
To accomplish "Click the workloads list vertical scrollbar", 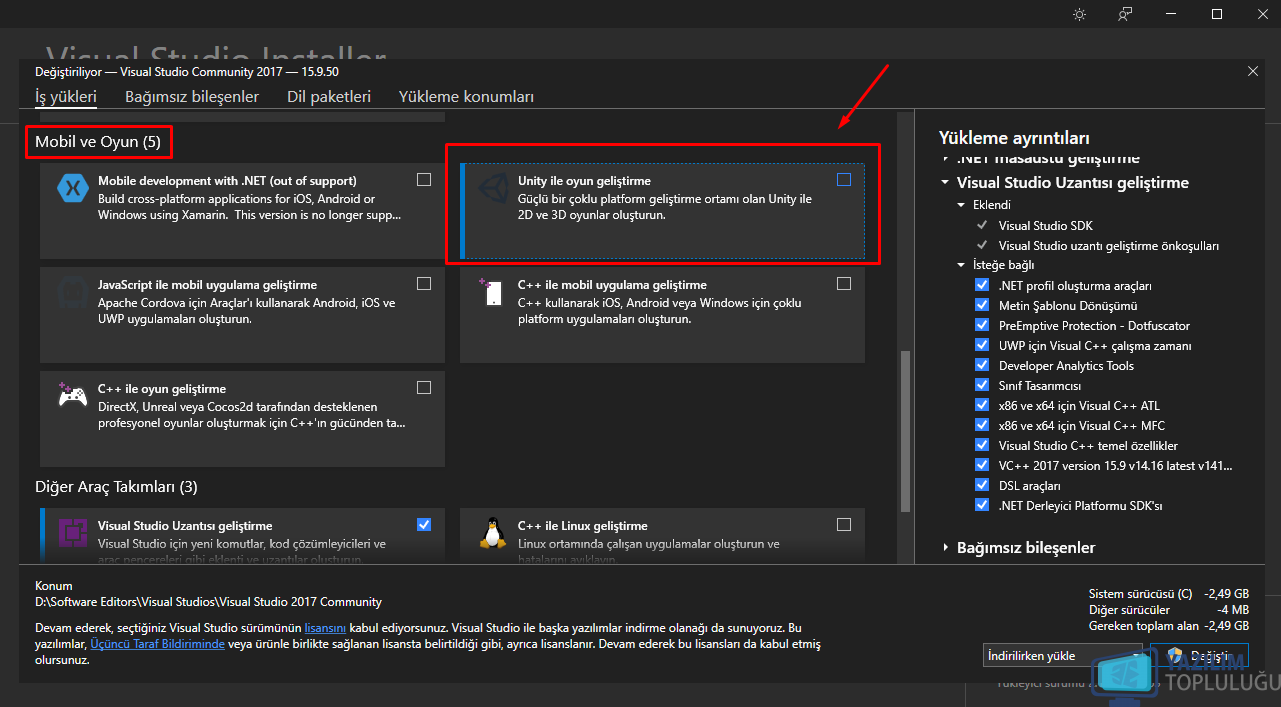I will (x=905, y=430).
